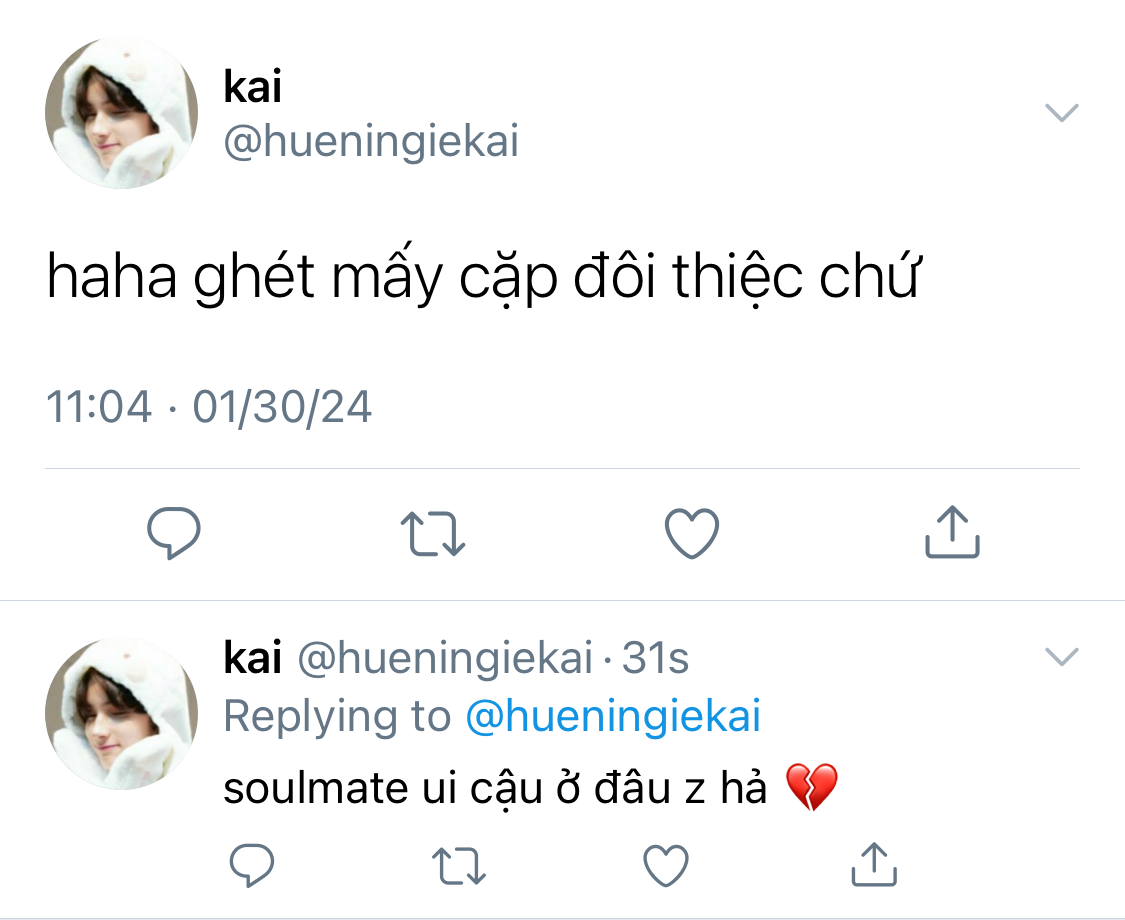
Task: Tap kai's avatar on the reply tweet
Action: point(122,713)
